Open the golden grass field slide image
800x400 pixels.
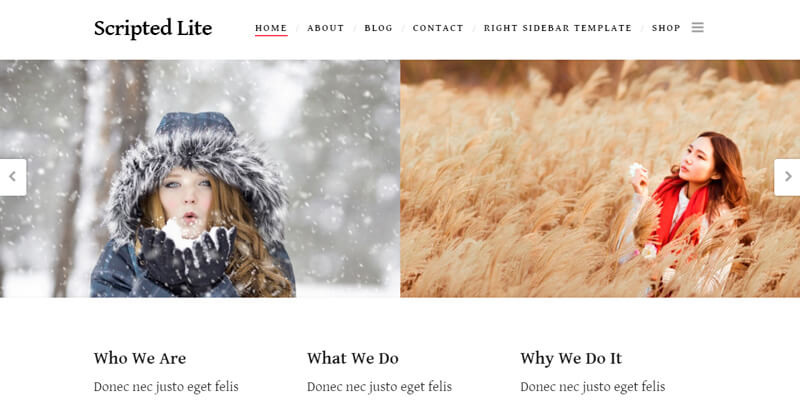click(x=600, y=179)
